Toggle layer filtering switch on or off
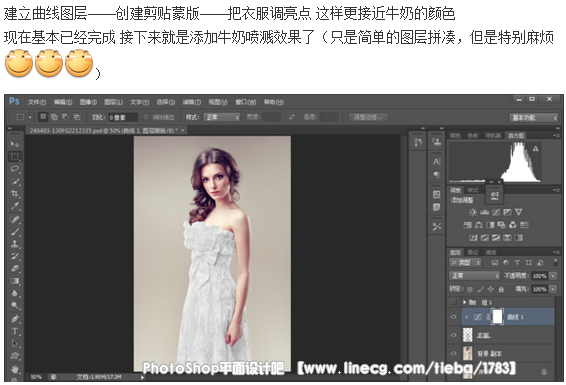 [x=556, y=262]
